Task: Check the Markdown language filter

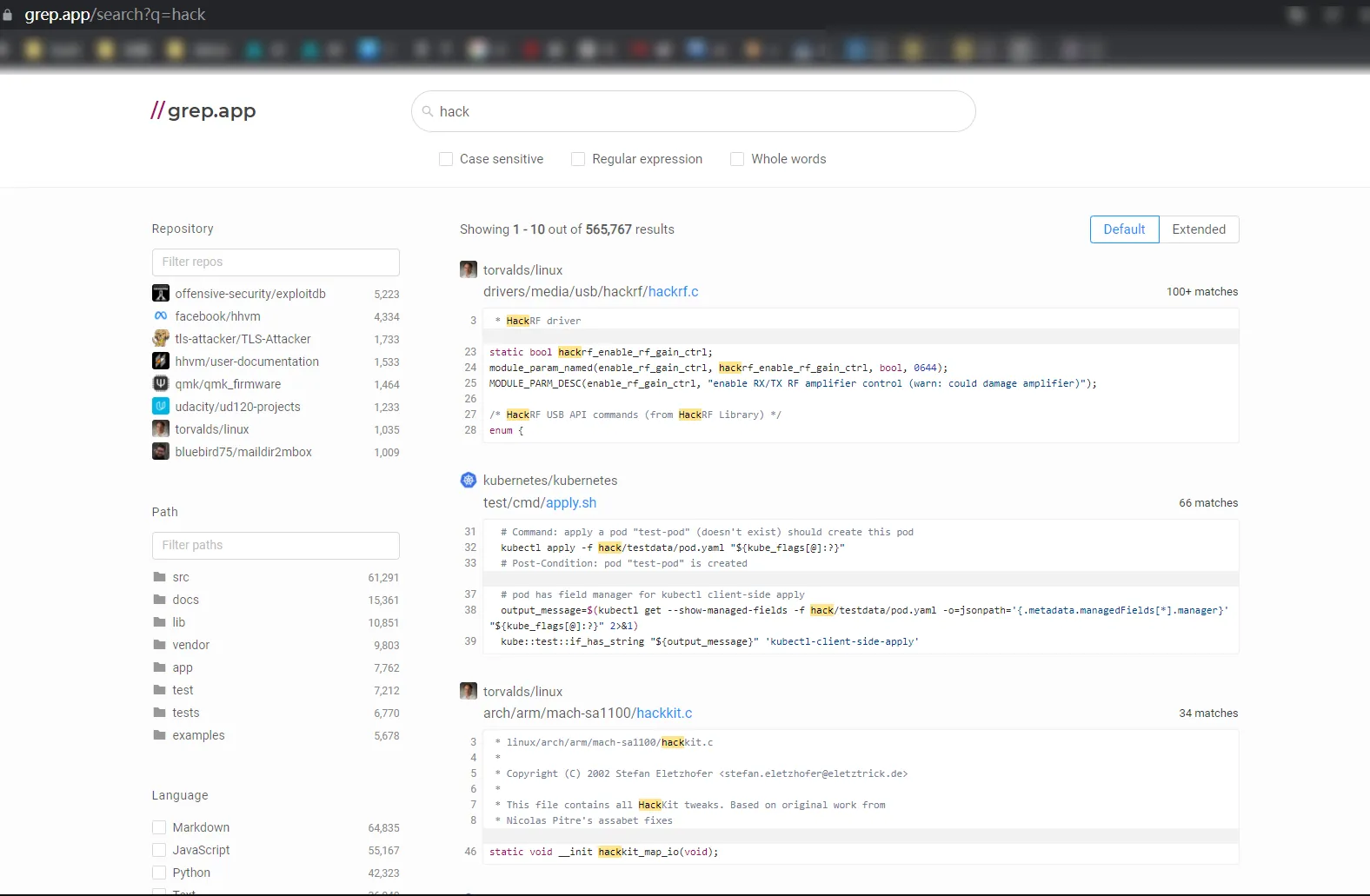Action: 159,827
